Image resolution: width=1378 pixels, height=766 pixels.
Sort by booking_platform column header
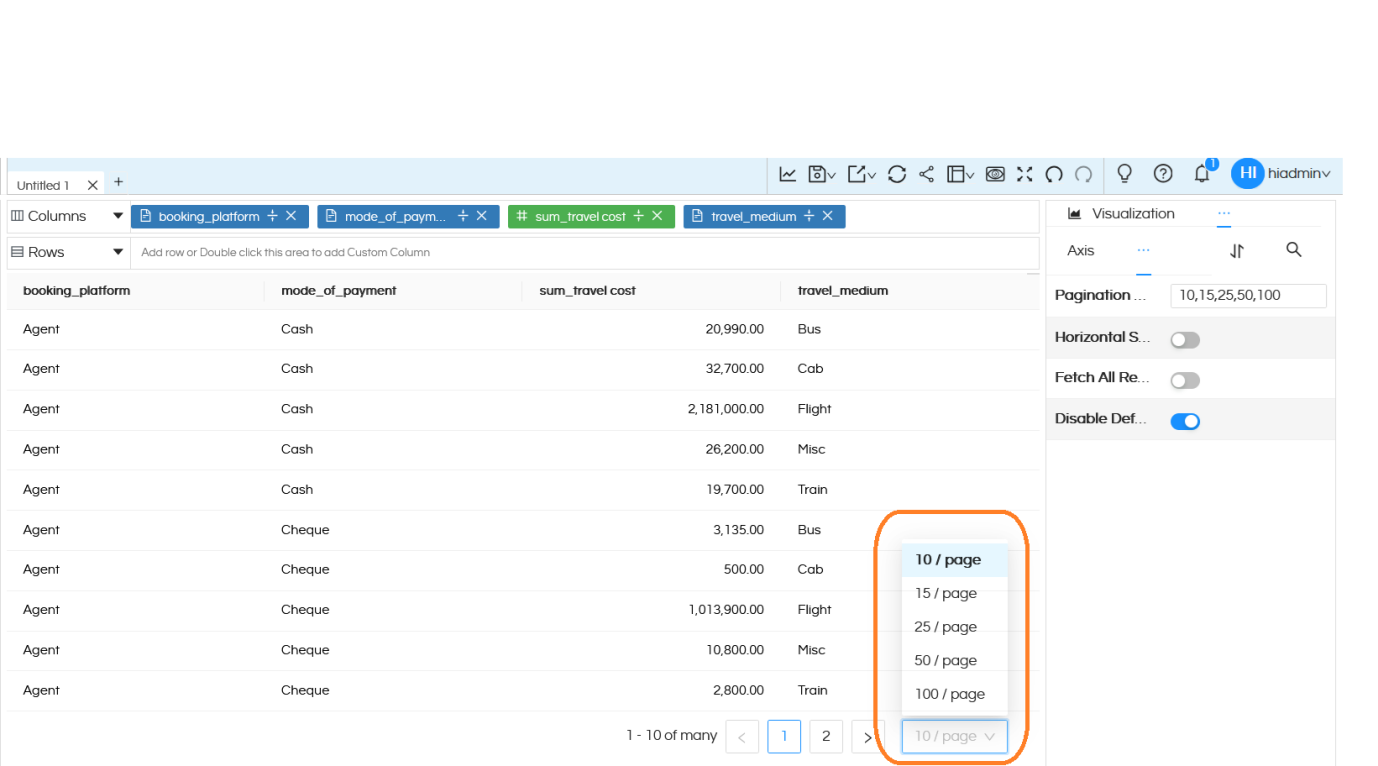(77, 291)
